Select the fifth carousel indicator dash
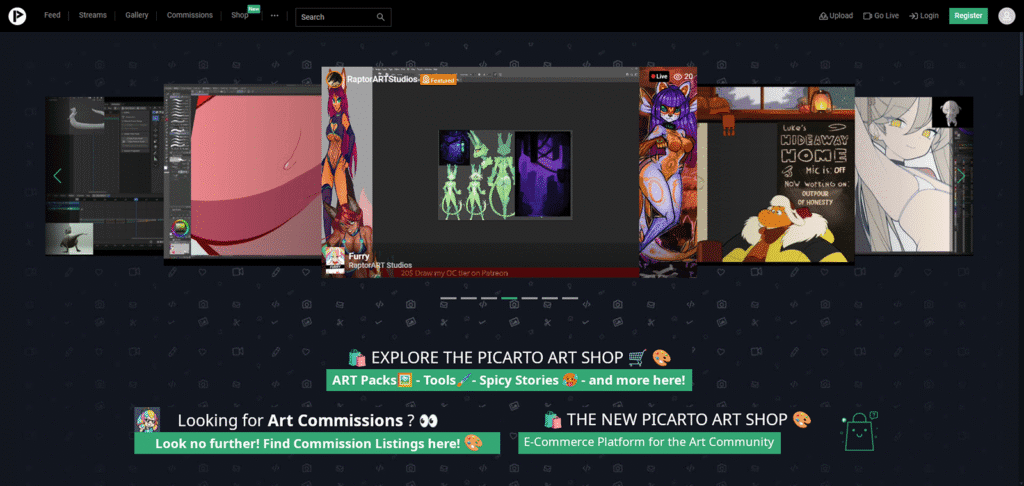Viewport: 1024px width, 486px height. click(x=530, y=298)
